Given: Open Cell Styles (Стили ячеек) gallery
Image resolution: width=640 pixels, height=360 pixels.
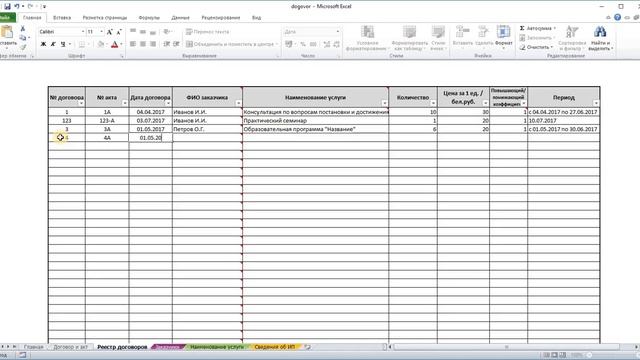Looking at the screenshot, I should coord(438,38).
